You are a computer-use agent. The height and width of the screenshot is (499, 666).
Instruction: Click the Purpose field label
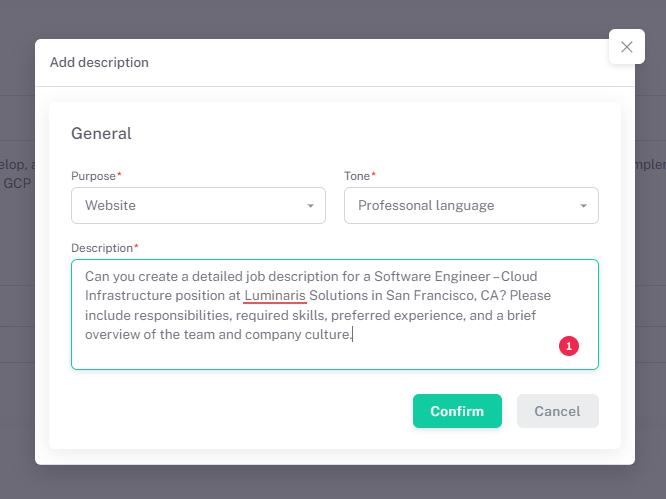pyautogui.click(x=94, y=176)
